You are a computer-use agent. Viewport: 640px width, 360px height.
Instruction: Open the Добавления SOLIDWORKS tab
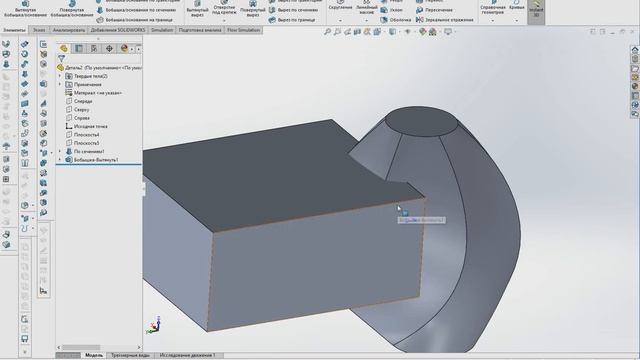118,30
